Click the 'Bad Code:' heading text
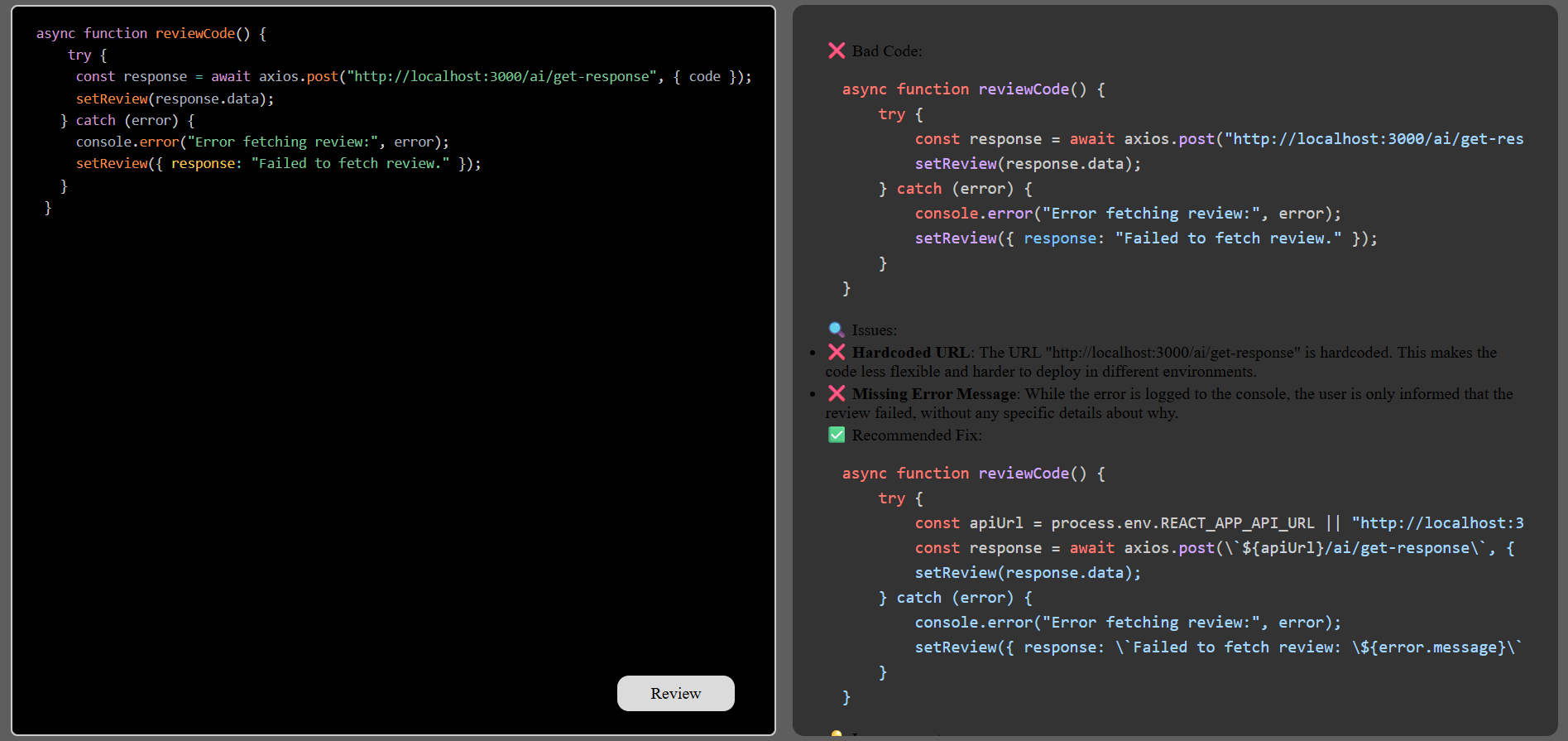Image resolution: width=1568 pixels, height=741 pixels. (x=887, y=51)
